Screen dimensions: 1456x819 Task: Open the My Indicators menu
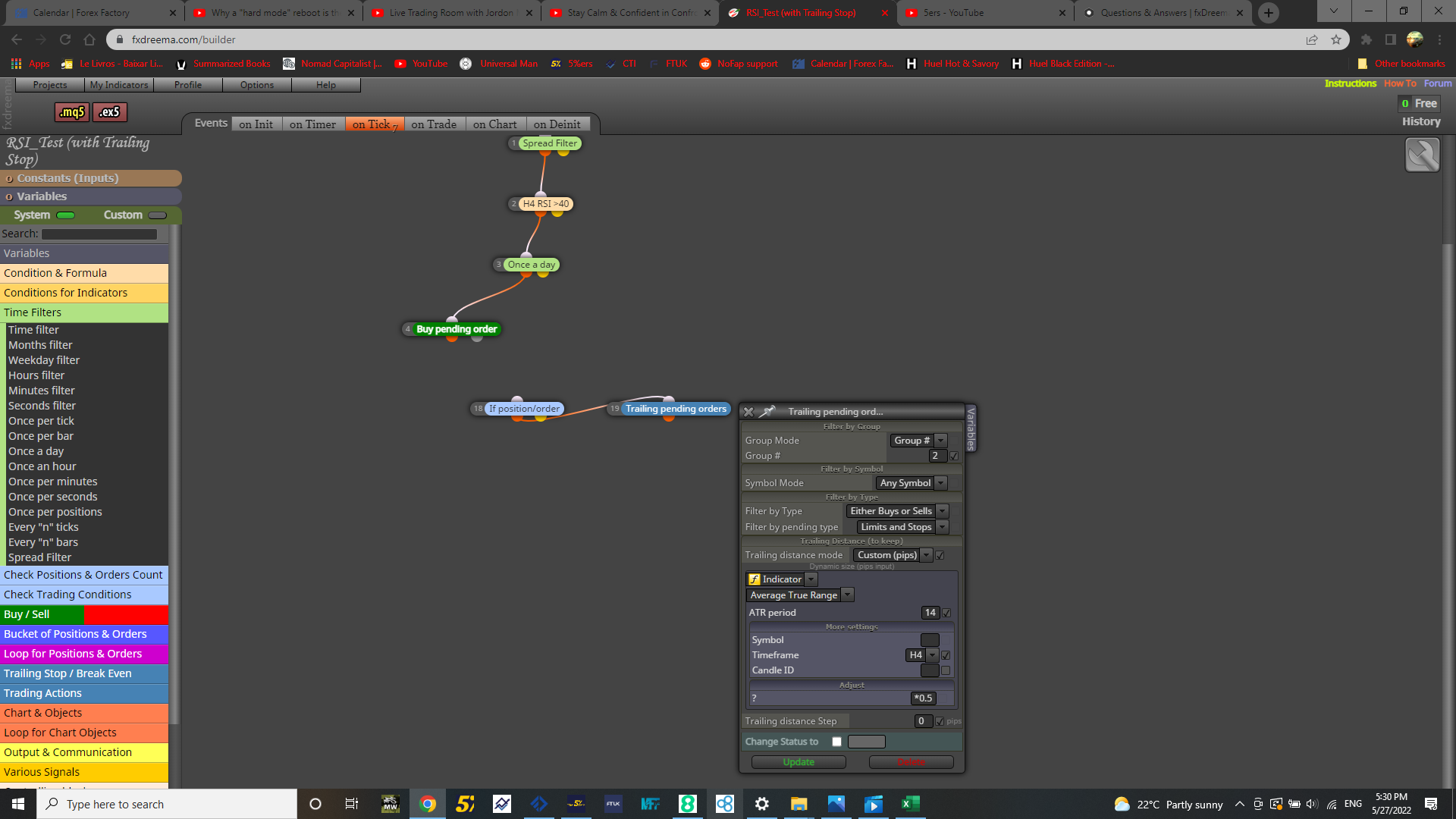coord(119,85)
